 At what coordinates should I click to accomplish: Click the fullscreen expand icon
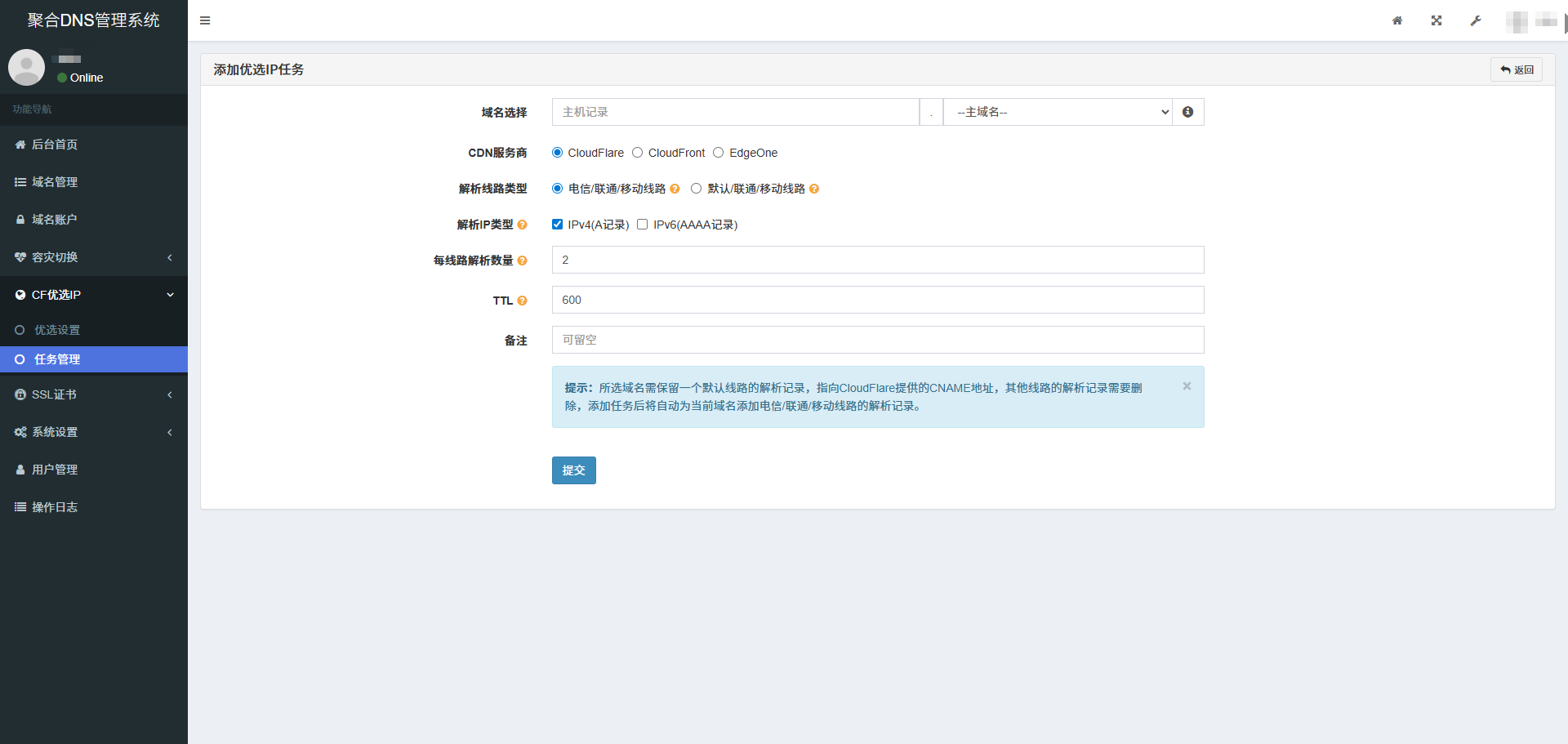tap(1437, 20)
